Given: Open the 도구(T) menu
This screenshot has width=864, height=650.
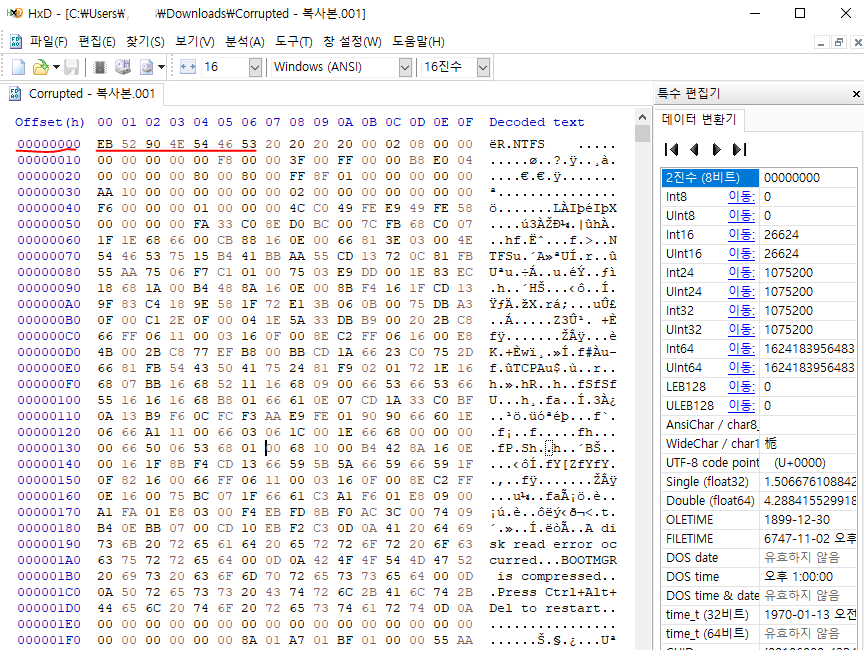Looking at the screenshot, I should 294,41.
